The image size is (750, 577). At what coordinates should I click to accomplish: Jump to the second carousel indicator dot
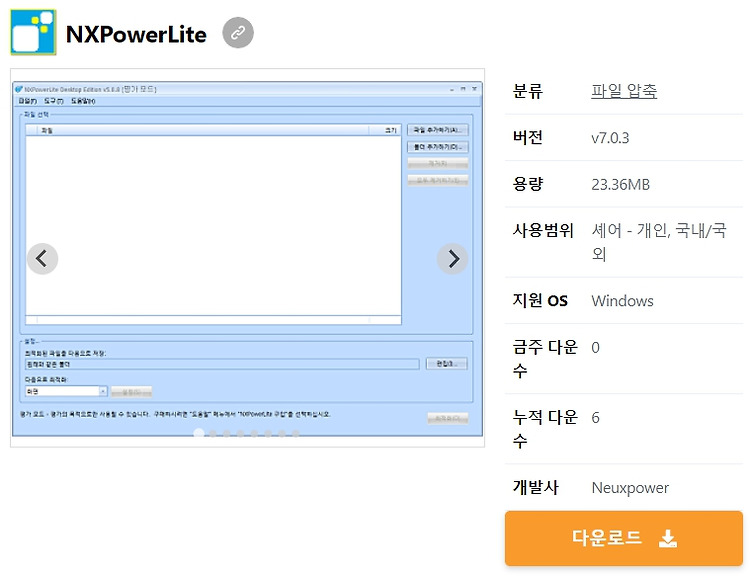[x=213, y=434]
